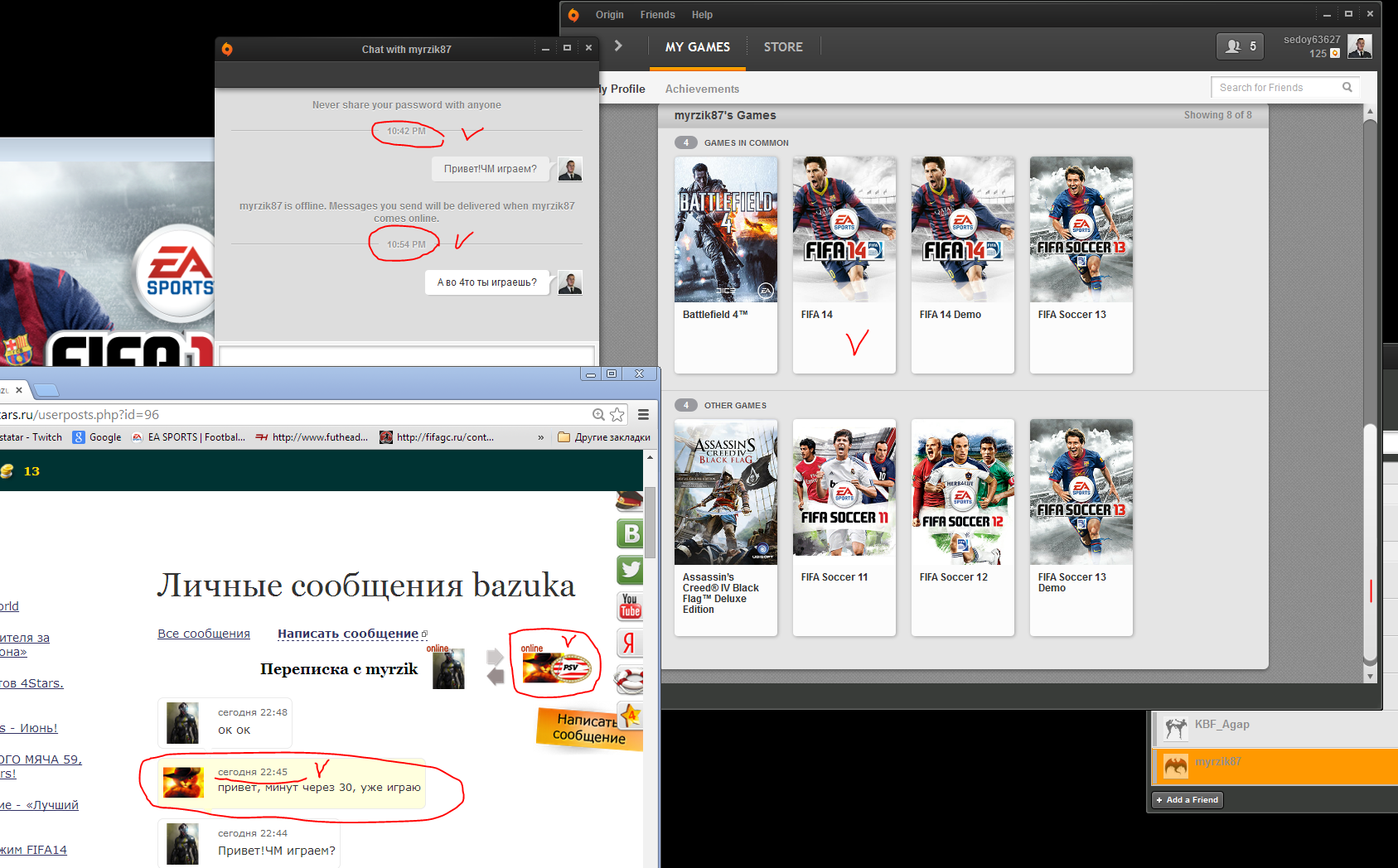Click the forward arrow in Origin navigation
1398x868 pixels.
click(x=618, y=46)
